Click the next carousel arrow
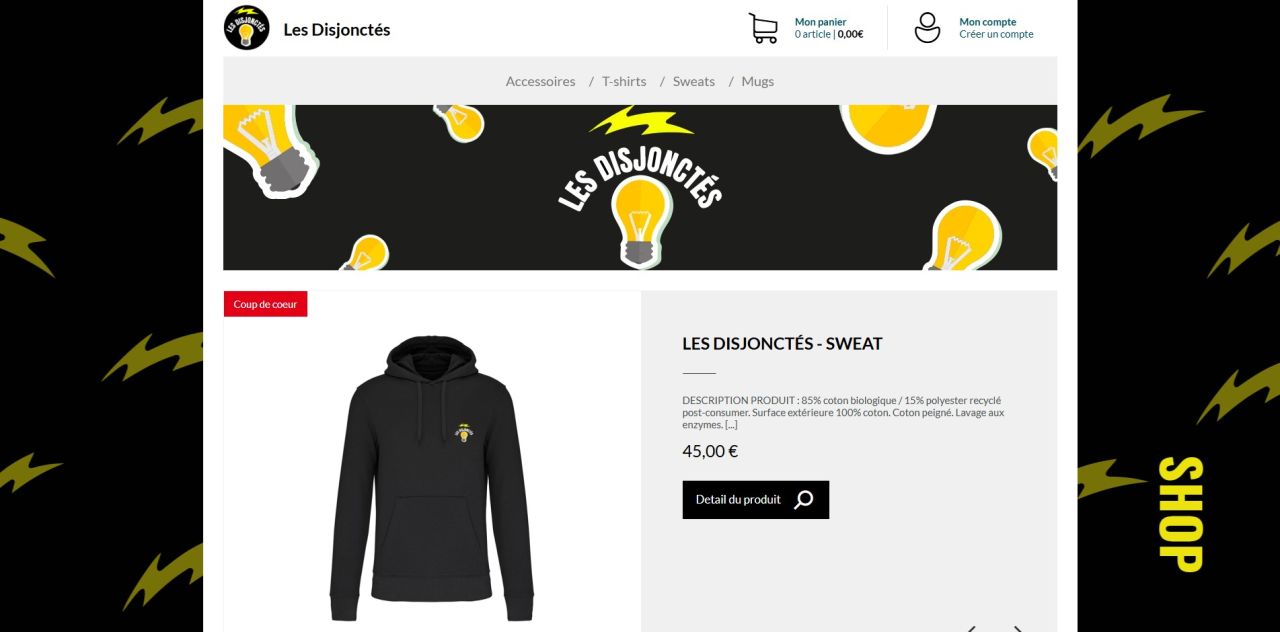 (1018, 629)
